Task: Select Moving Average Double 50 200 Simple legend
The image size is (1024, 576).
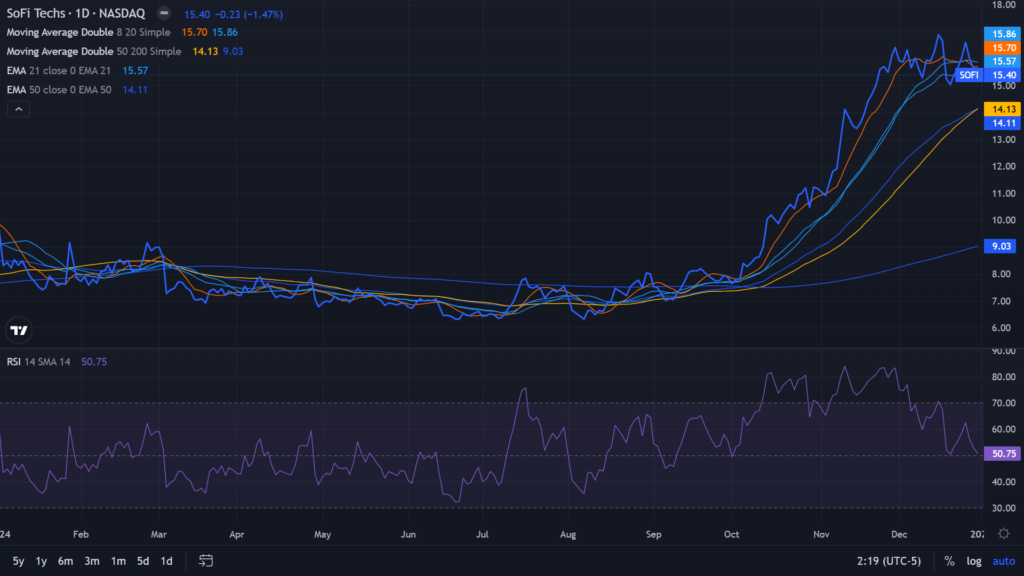Action: pyautogui.click(x=94, y=51)
